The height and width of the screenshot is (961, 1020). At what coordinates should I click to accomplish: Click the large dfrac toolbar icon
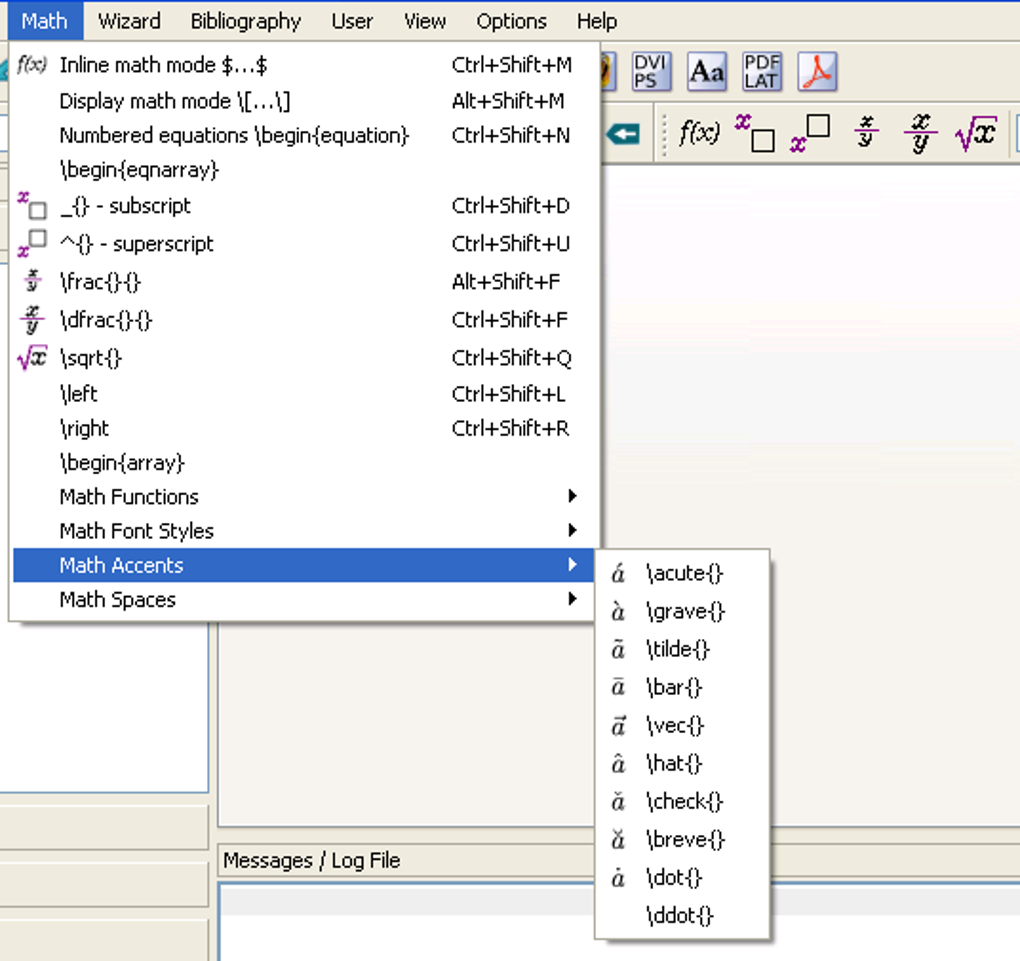pyautogui.click(x=920, y=133)
